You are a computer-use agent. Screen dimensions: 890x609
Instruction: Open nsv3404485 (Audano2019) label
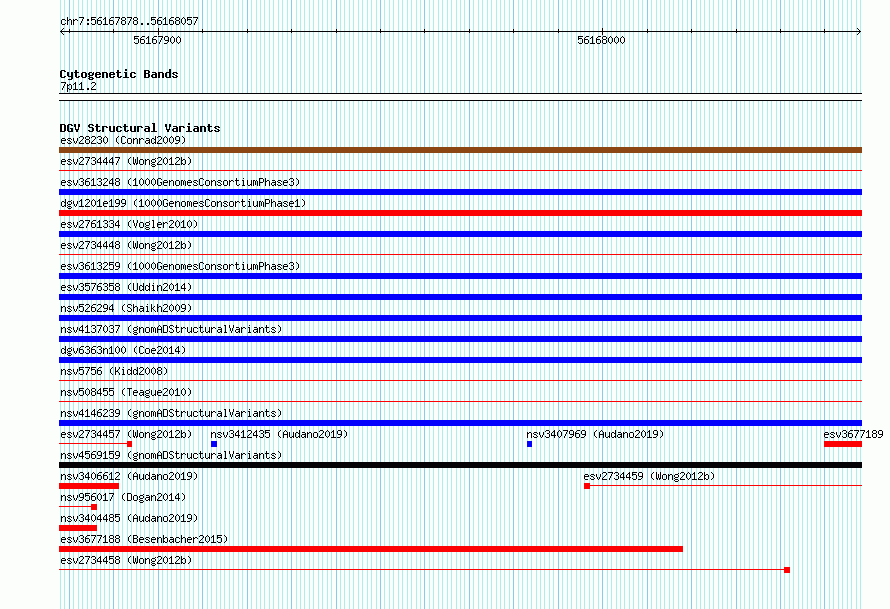coord(129,518)
